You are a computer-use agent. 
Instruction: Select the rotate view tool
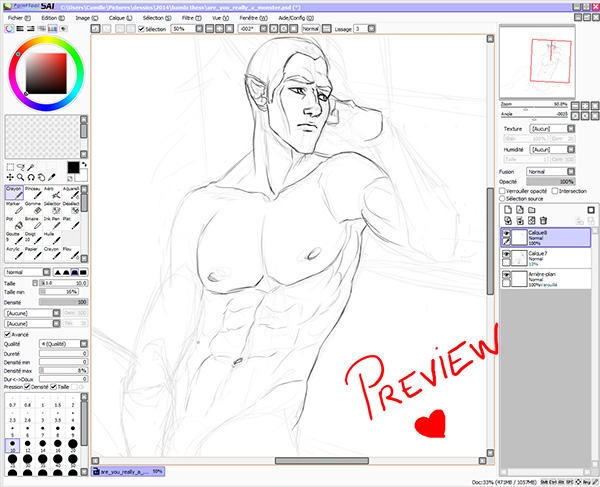(31, 177)
